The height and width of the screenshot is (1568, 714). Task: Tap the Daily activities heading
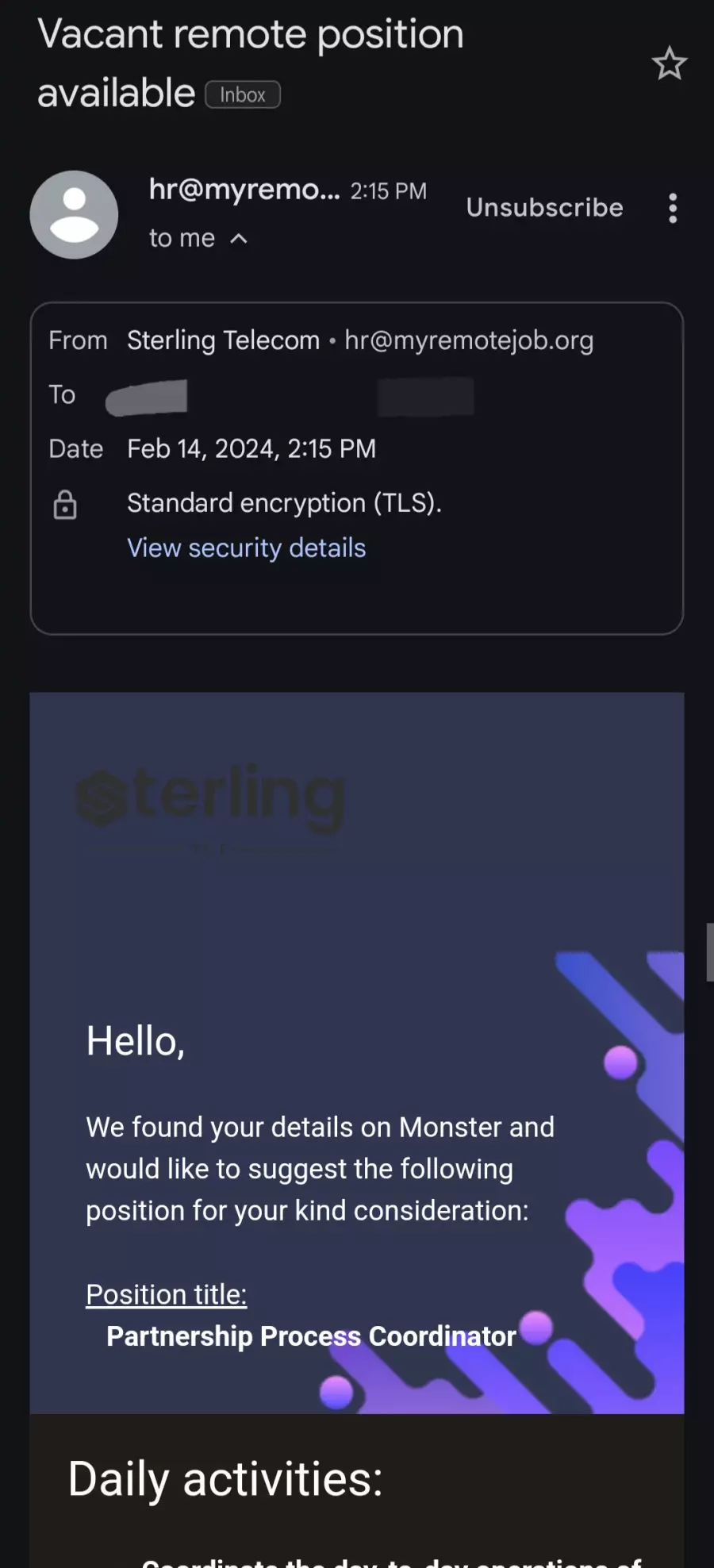click(225, 1479)
